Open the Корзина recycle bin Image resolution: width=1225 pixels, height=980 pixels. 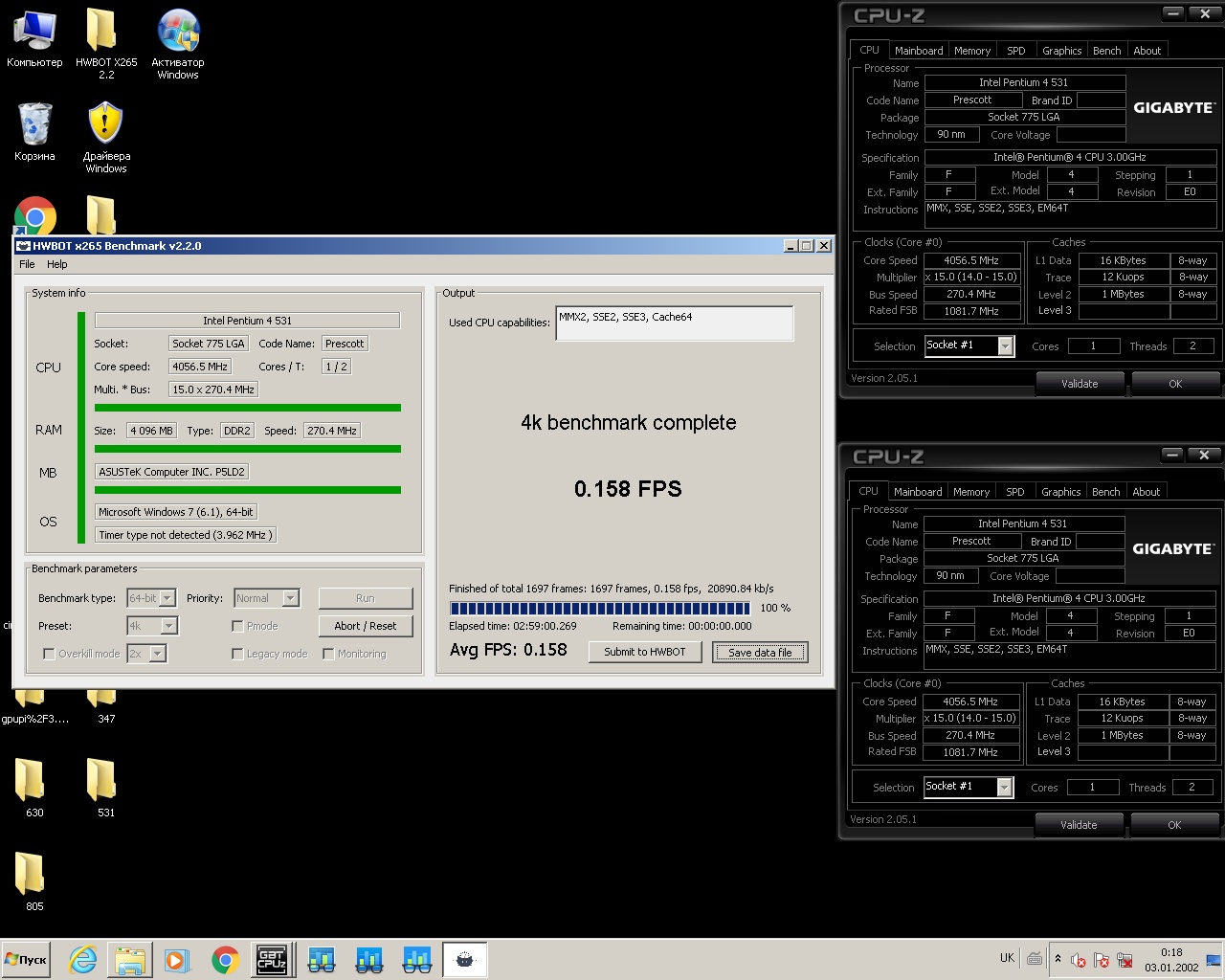pos(34,132)
